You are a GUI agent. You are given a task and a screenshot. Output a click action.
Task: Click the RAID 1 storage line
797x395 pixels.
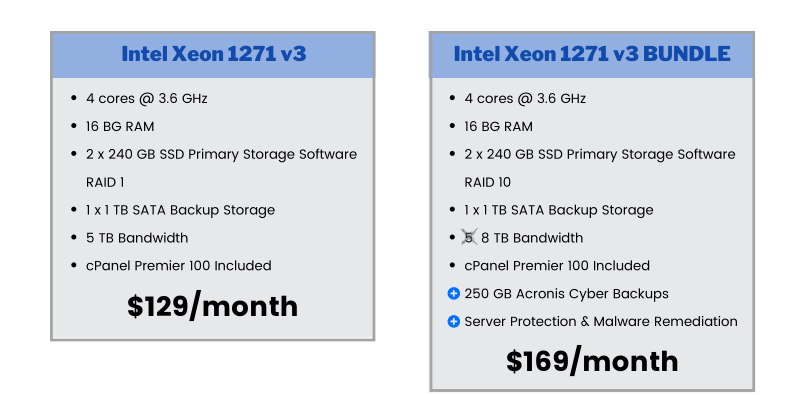222,168
